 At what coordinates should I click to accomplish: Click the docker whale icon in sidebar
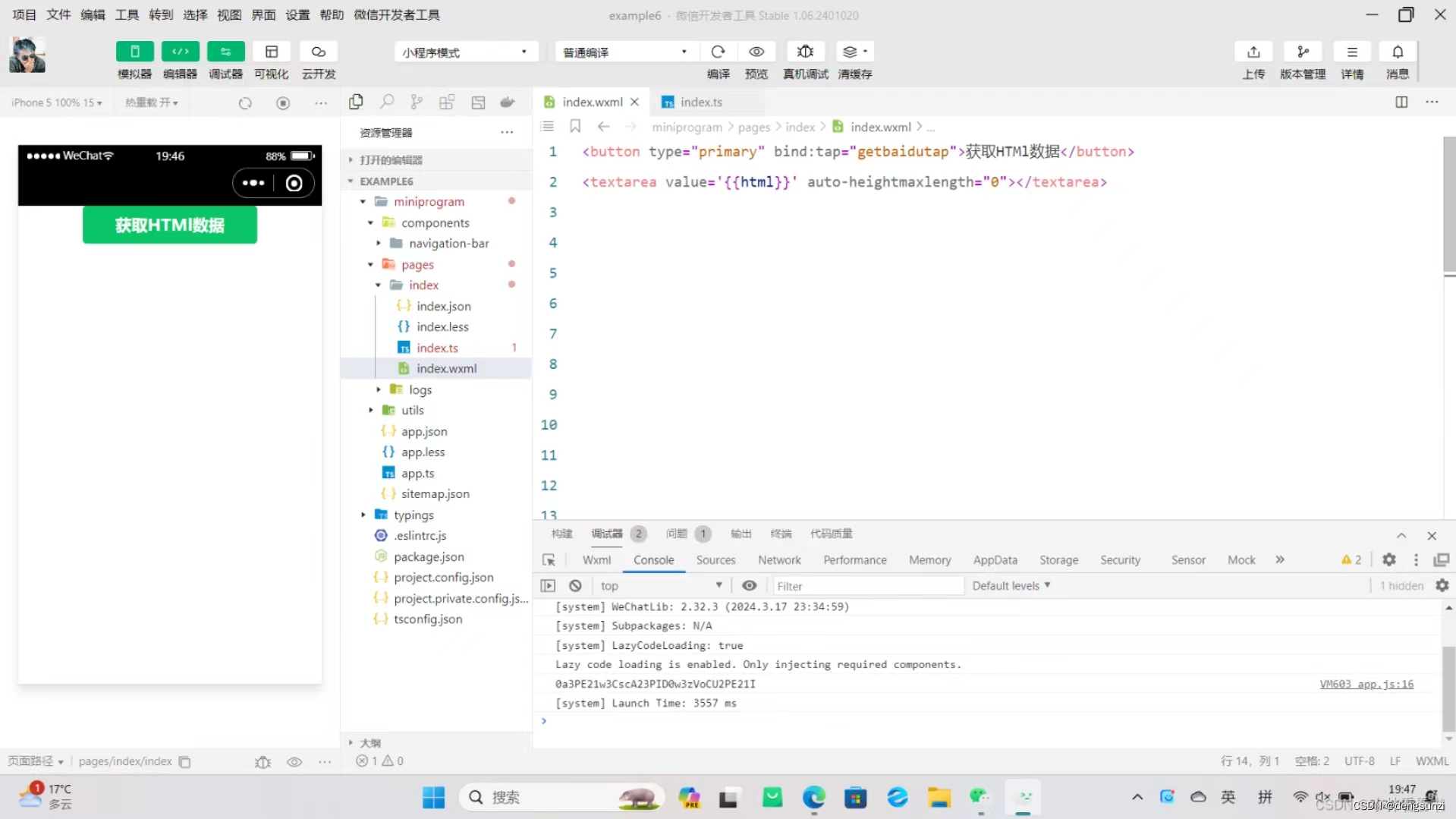click(508, 102)
